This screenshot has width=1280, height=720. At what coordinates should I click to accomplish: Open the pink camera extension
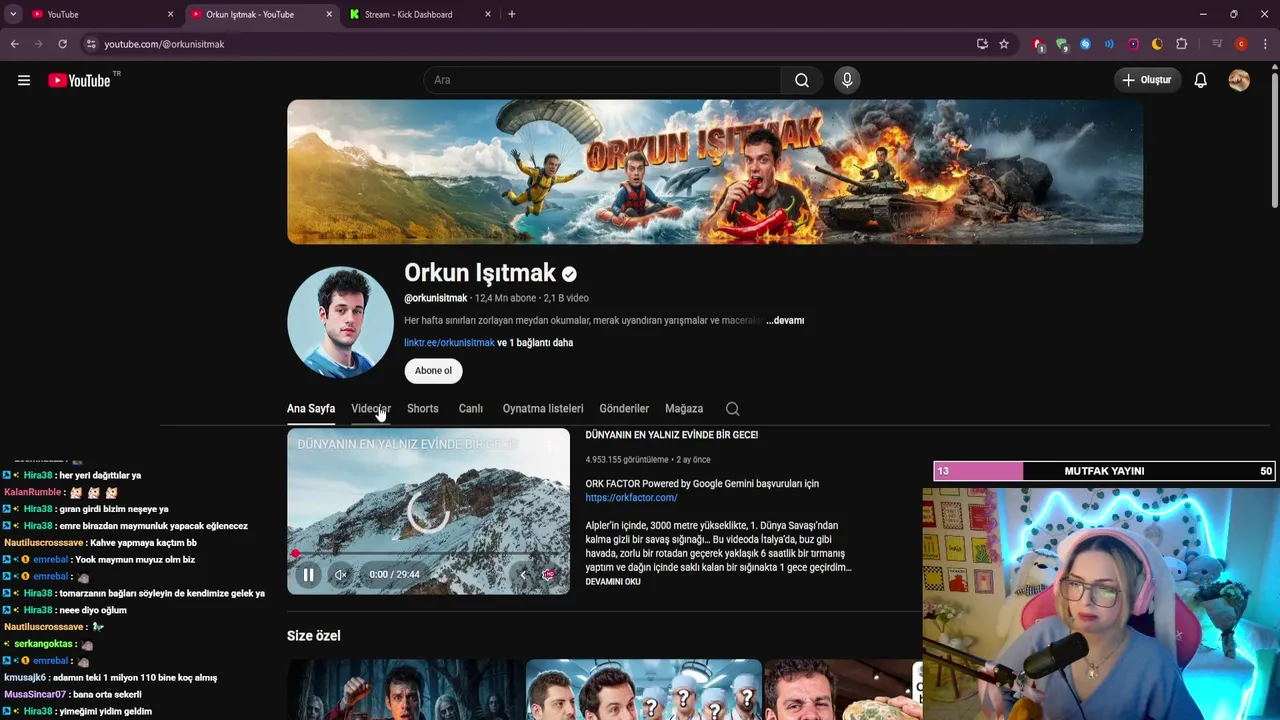1133,44
